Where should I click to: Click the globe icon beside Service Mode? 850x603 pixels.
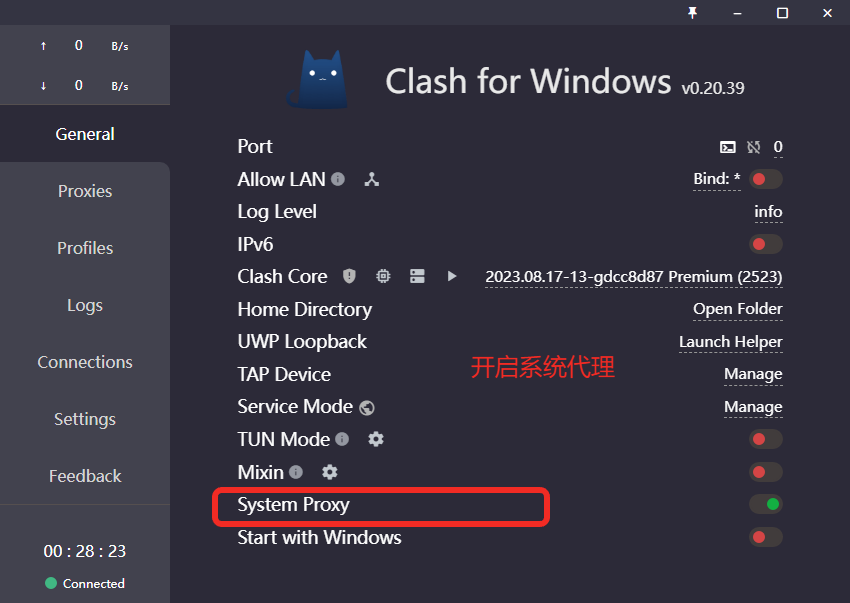click(x=366, y=407)
